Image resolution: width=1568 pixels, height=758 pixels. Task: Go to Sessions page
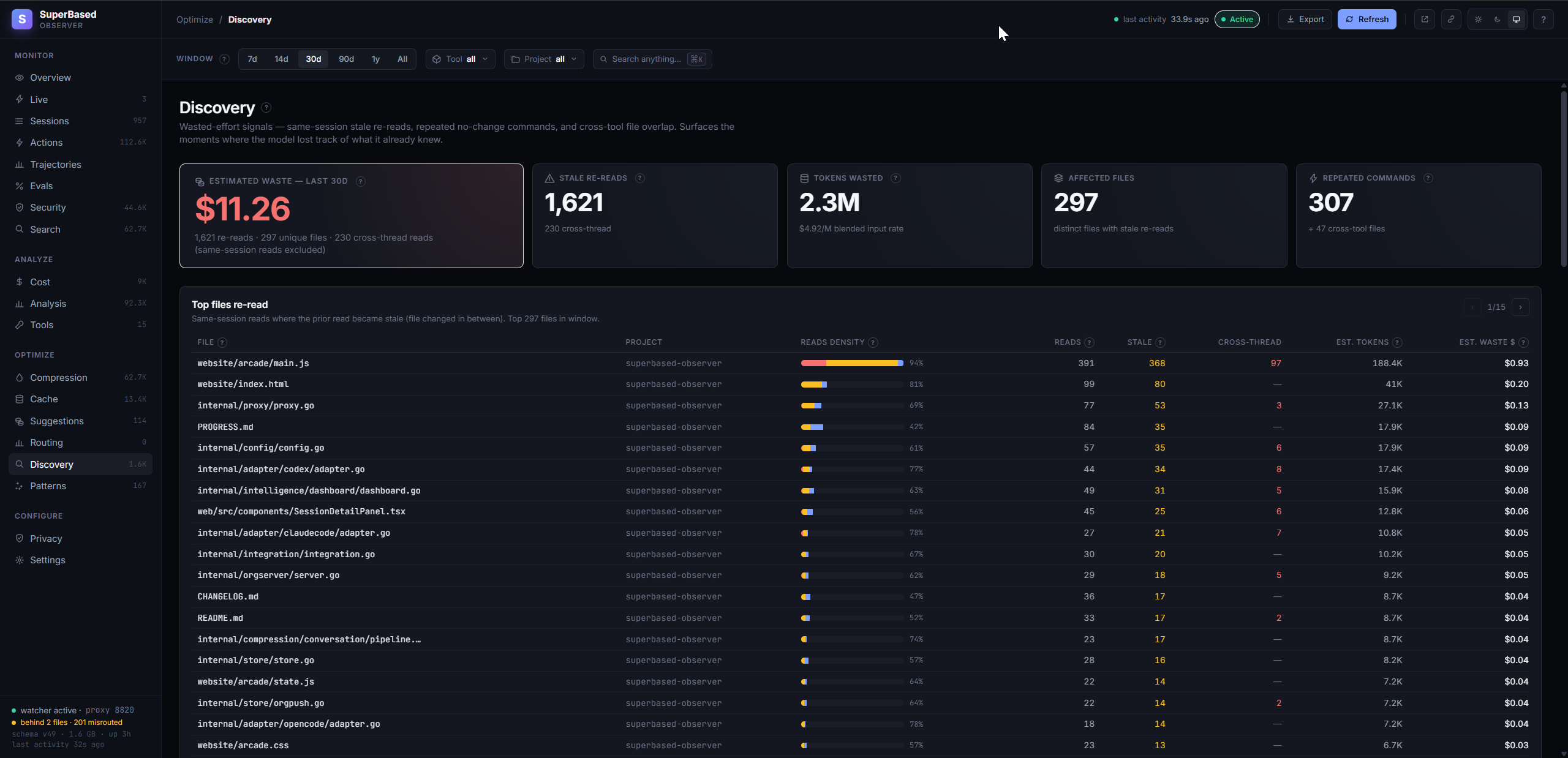point(80,121)
